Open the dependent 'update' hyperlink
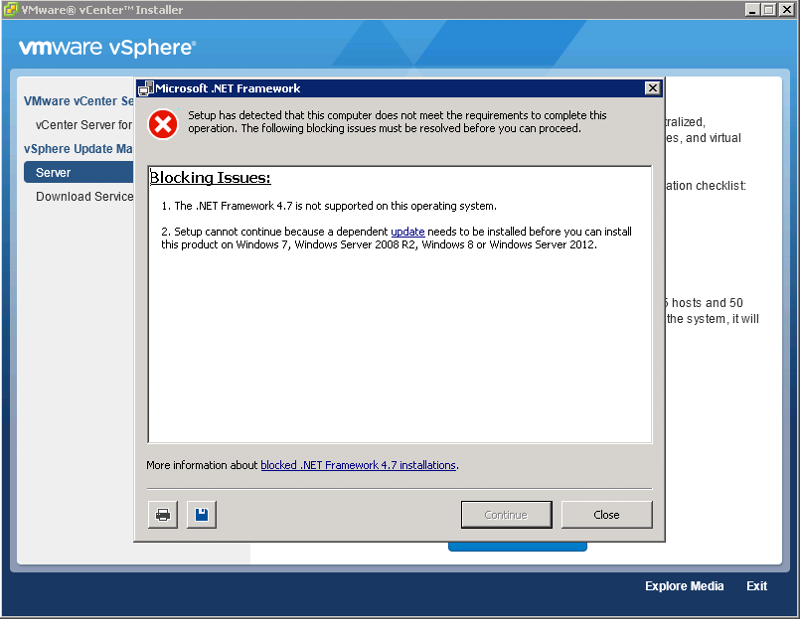Viewport: 800px width, 619px height. click(x=408, y=232)
